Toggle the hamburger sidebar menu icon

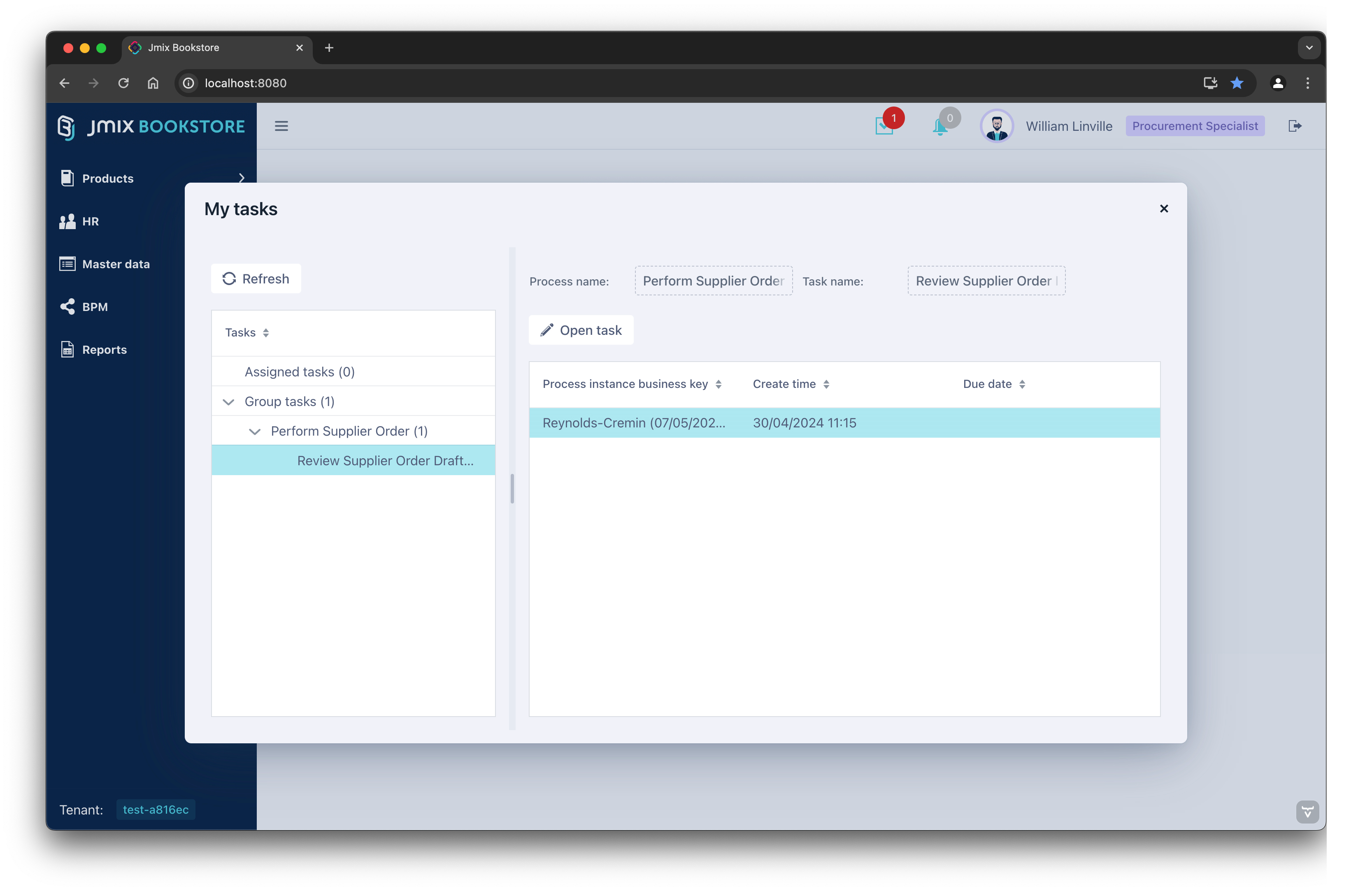click(x=281, y=125)
